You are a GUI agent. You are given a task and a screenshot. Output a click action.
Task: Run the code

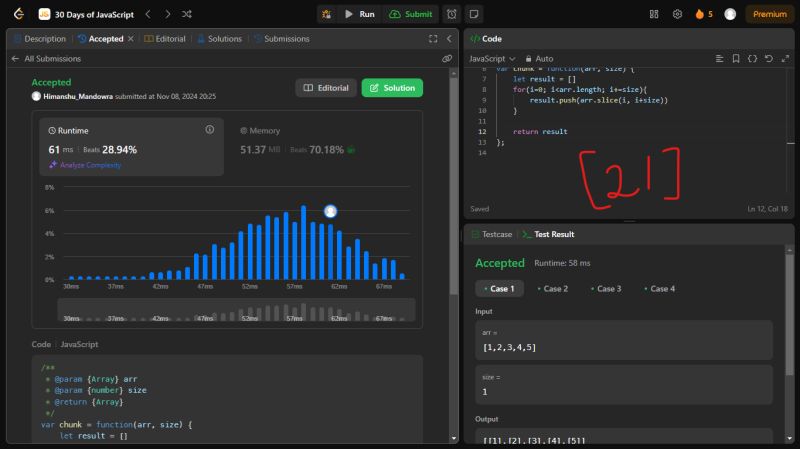tap(360, 14)
